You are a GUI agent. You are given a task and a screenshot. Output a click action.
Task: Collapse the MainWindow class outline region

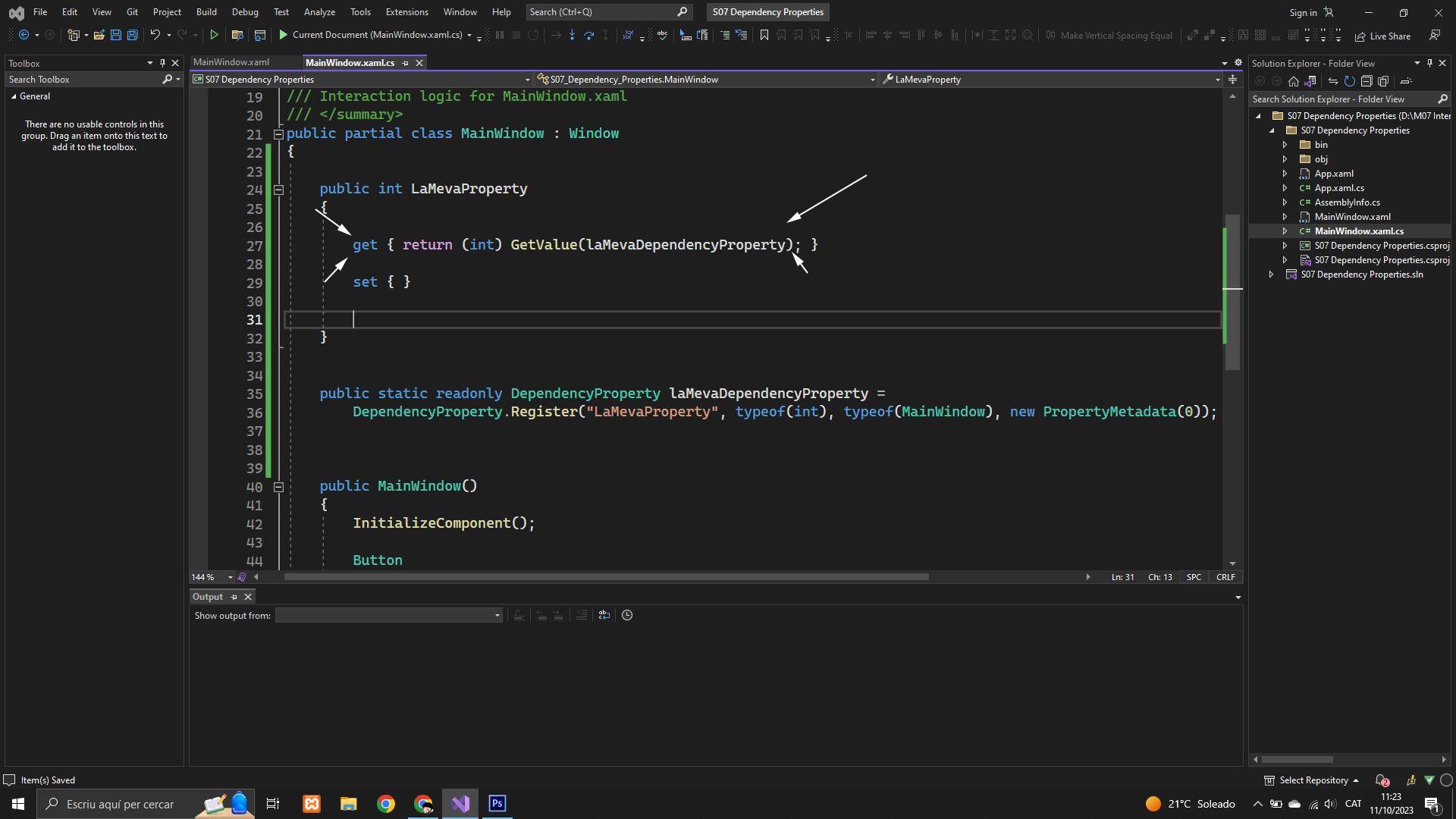pyautogui.click(x=278, y=134)
